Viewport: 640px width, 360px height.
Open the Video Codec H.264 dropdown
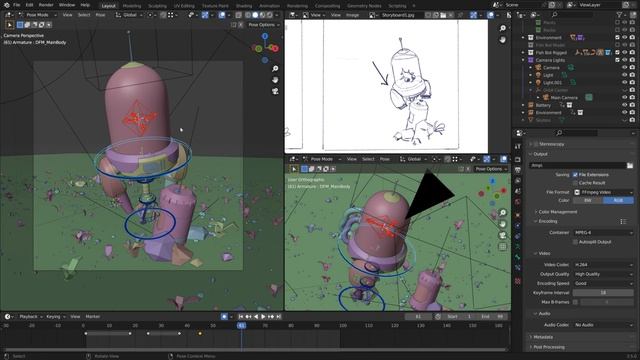[x=604, y=265]
